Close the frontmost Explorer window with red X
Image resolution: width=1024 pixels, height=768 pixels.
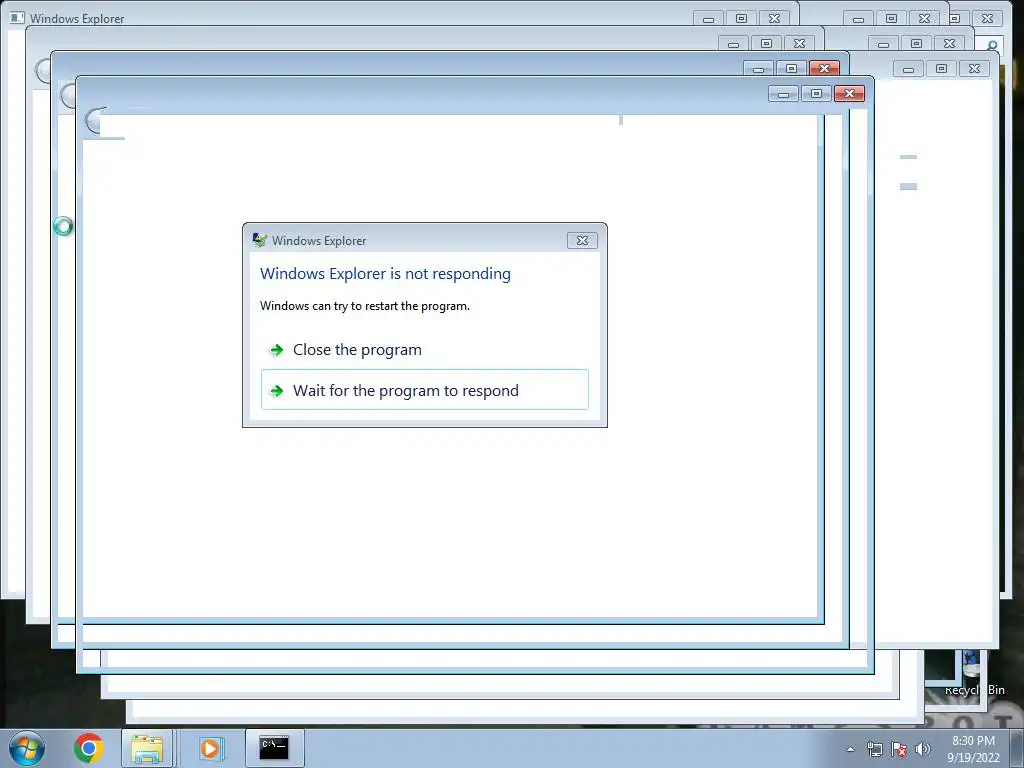tap(849, 93)
